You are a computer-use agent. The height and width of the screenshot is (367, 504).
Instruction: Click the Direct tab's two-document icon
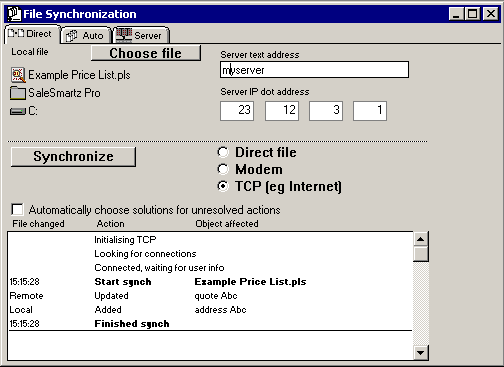click(x=16, y=33)
